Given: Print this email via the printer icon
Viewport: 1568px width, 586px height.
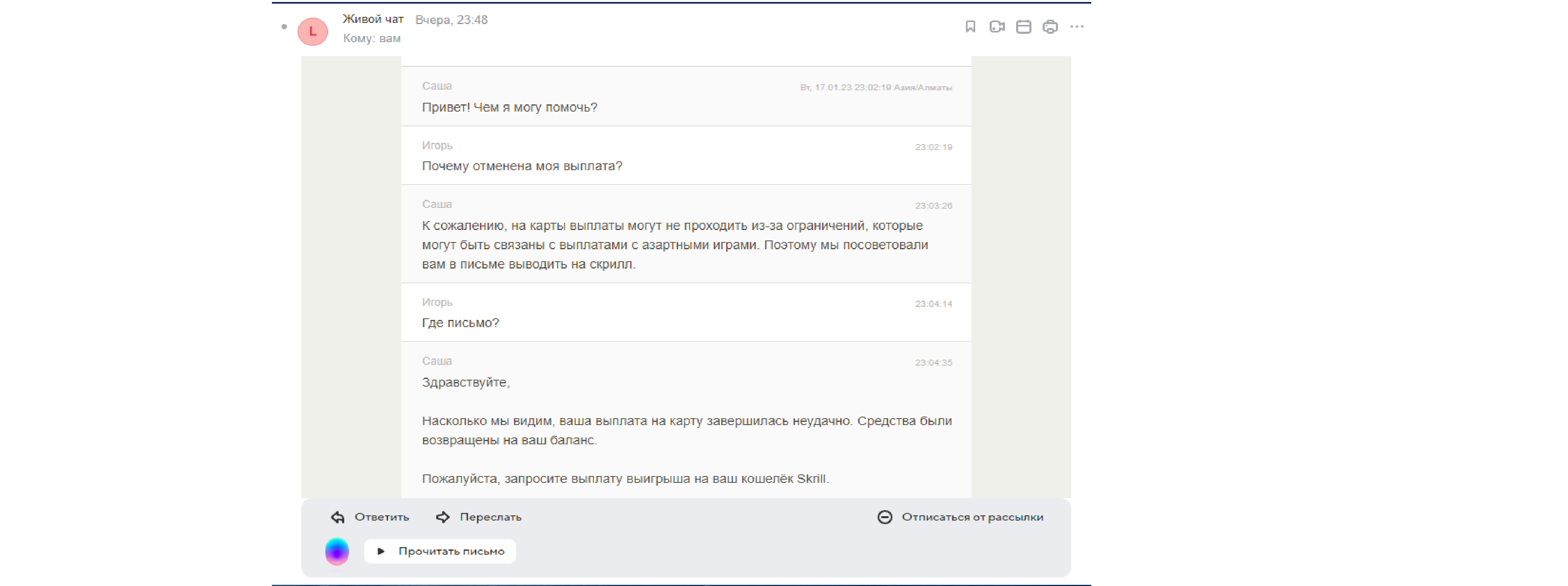Looking at the screenshot, I should (x=1050, y=27).
